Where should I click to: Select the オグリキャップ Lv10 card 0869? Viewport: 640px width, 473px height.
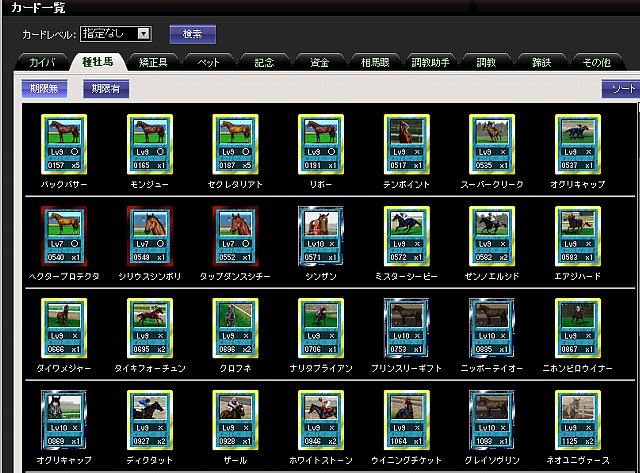tap(64, 420)
